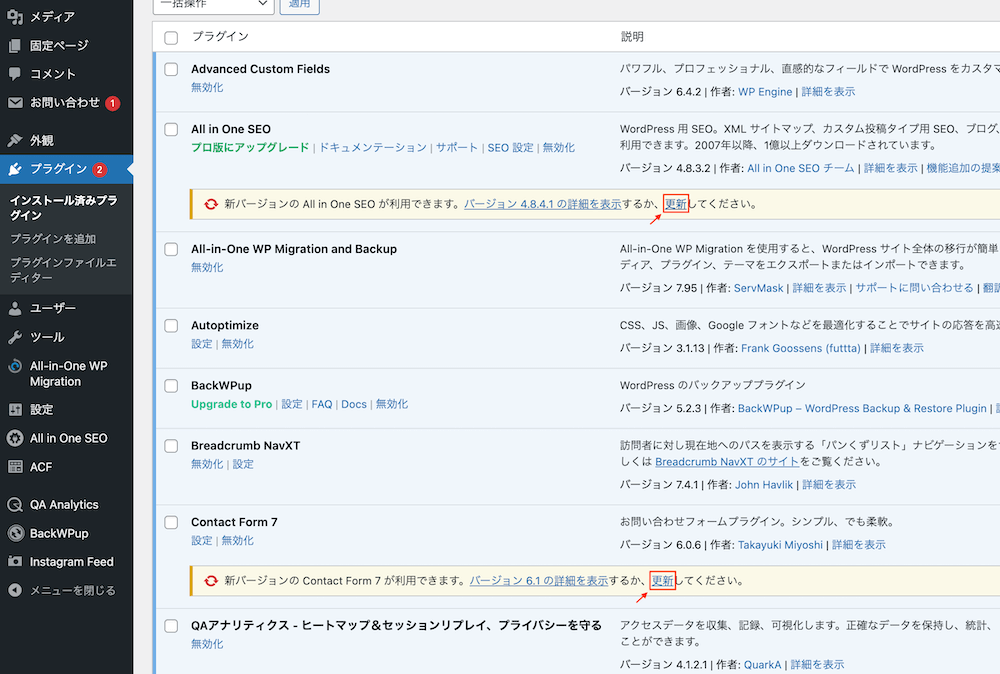Open プラグインファイルエディター submenu item

(63, 270)
